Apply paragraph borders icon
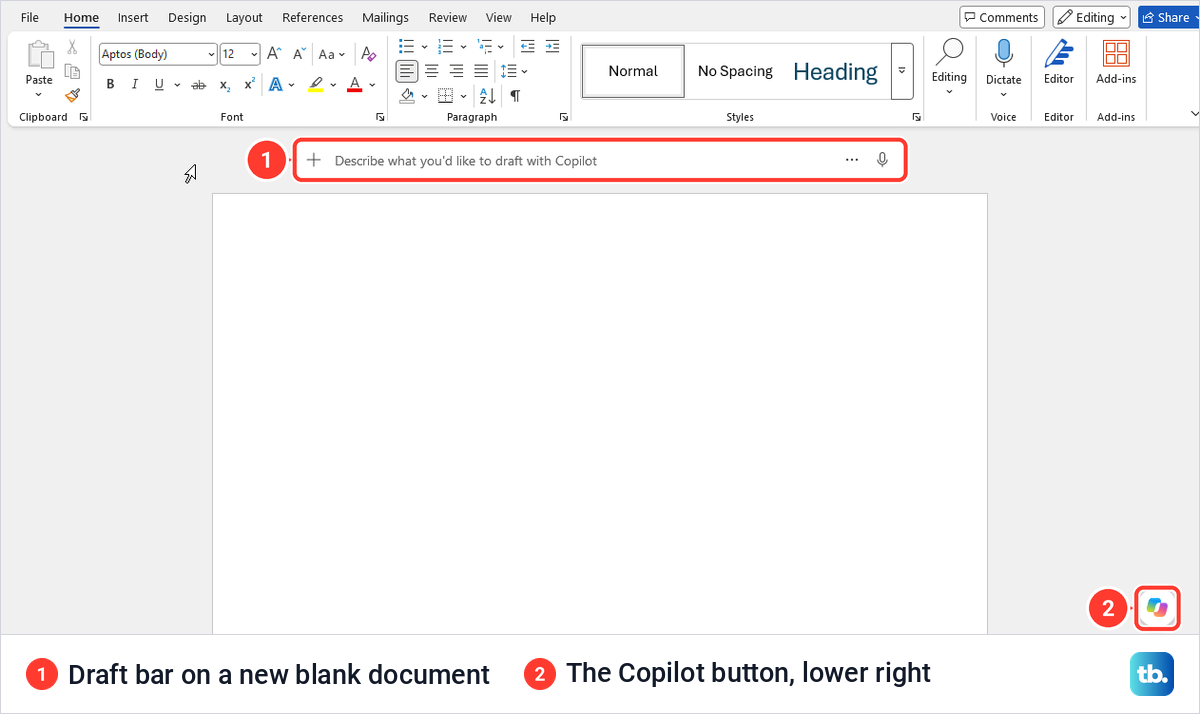The height and width of the screenshot is (714, 1200). [446, 96]
